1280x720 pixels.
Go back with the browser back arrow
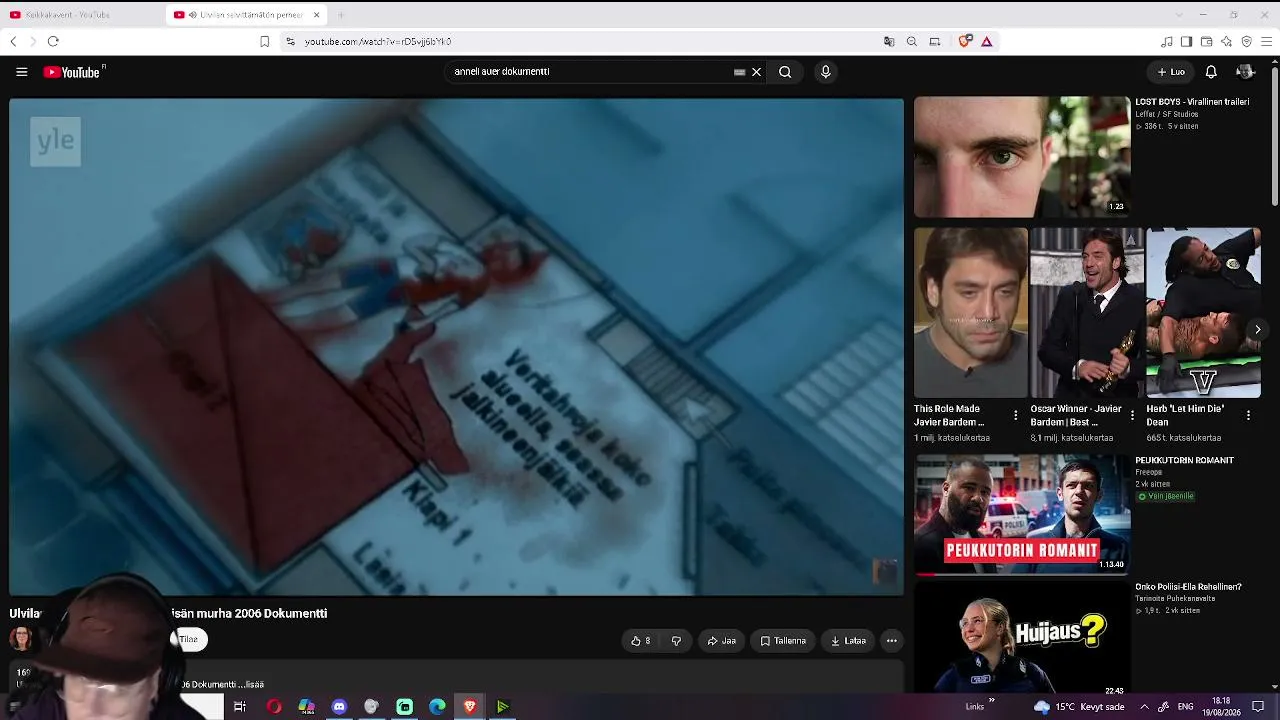pyautogui.click(x=13, y=41)
